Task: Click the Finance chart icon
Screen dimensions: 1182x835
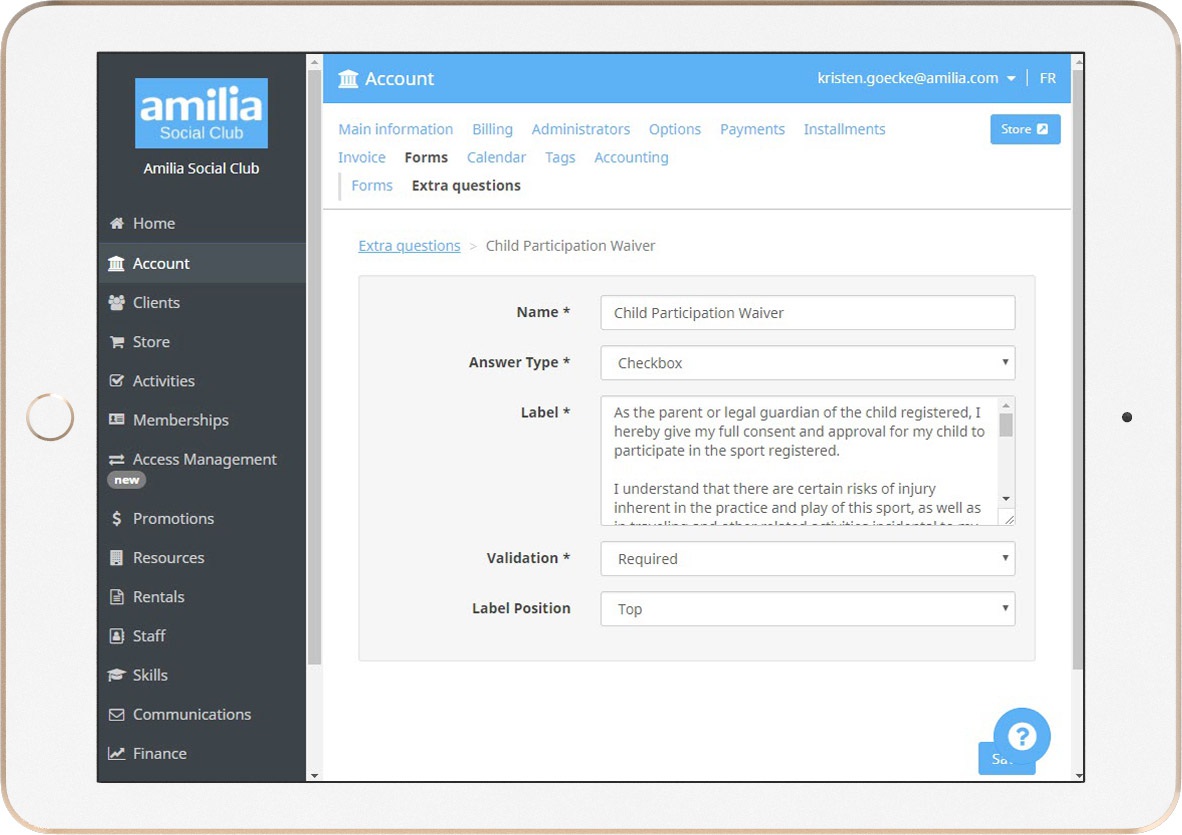Action: (x=116, y=754)
